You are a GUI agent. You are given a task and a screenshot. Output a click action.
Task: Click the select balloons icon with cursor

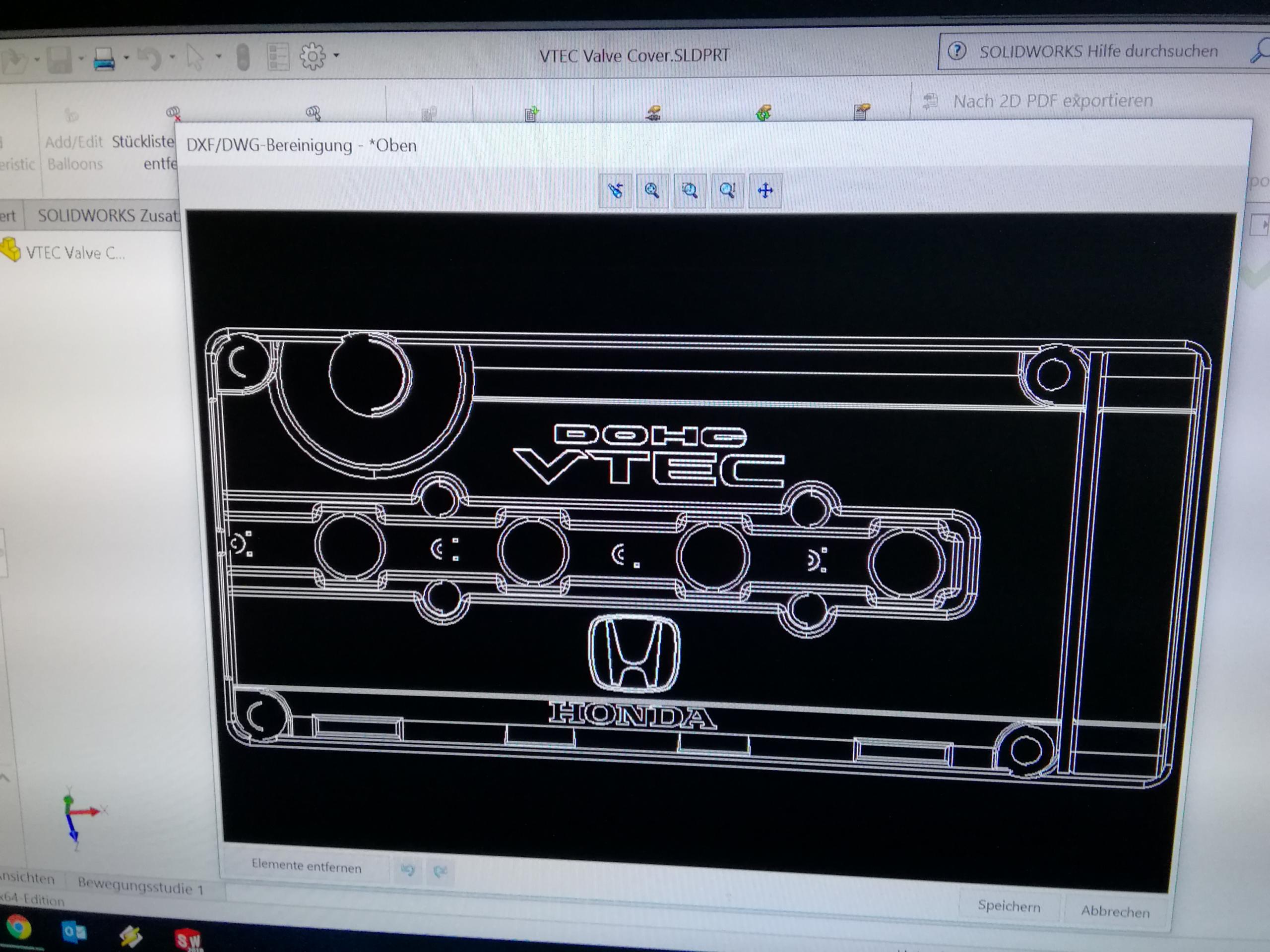click(x=314, y=113)
